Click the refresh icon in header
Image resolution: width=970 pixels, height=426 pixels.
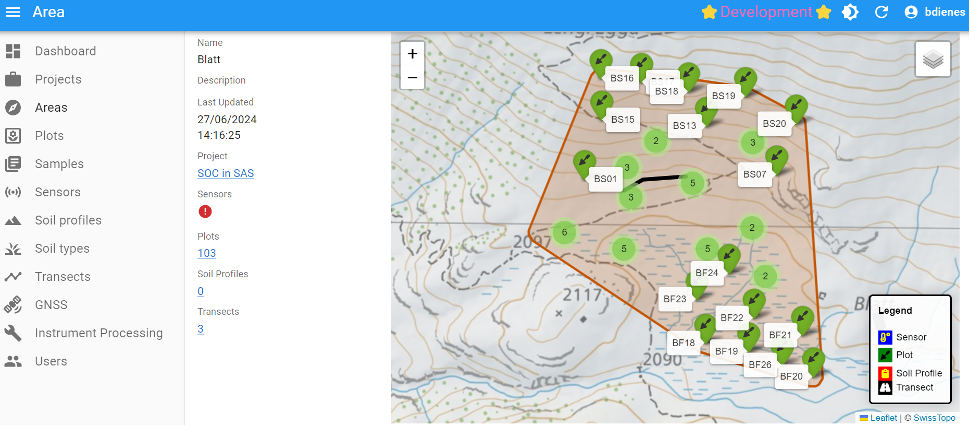coord(881,12)
